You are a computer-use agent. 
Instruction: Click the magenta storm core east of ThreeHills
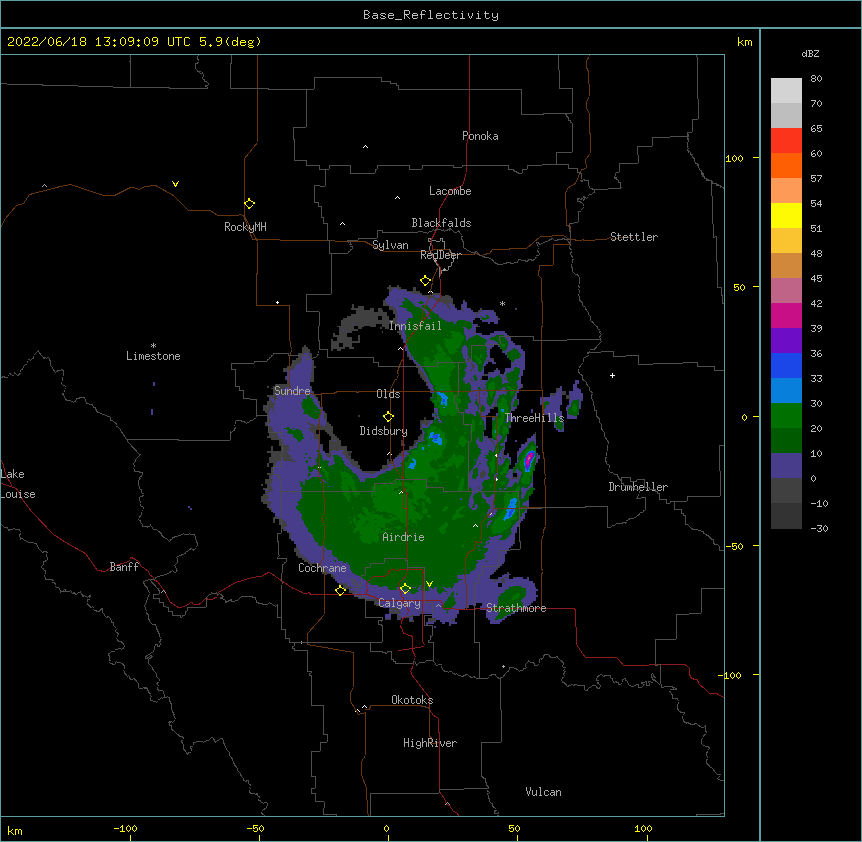point(529,459)
